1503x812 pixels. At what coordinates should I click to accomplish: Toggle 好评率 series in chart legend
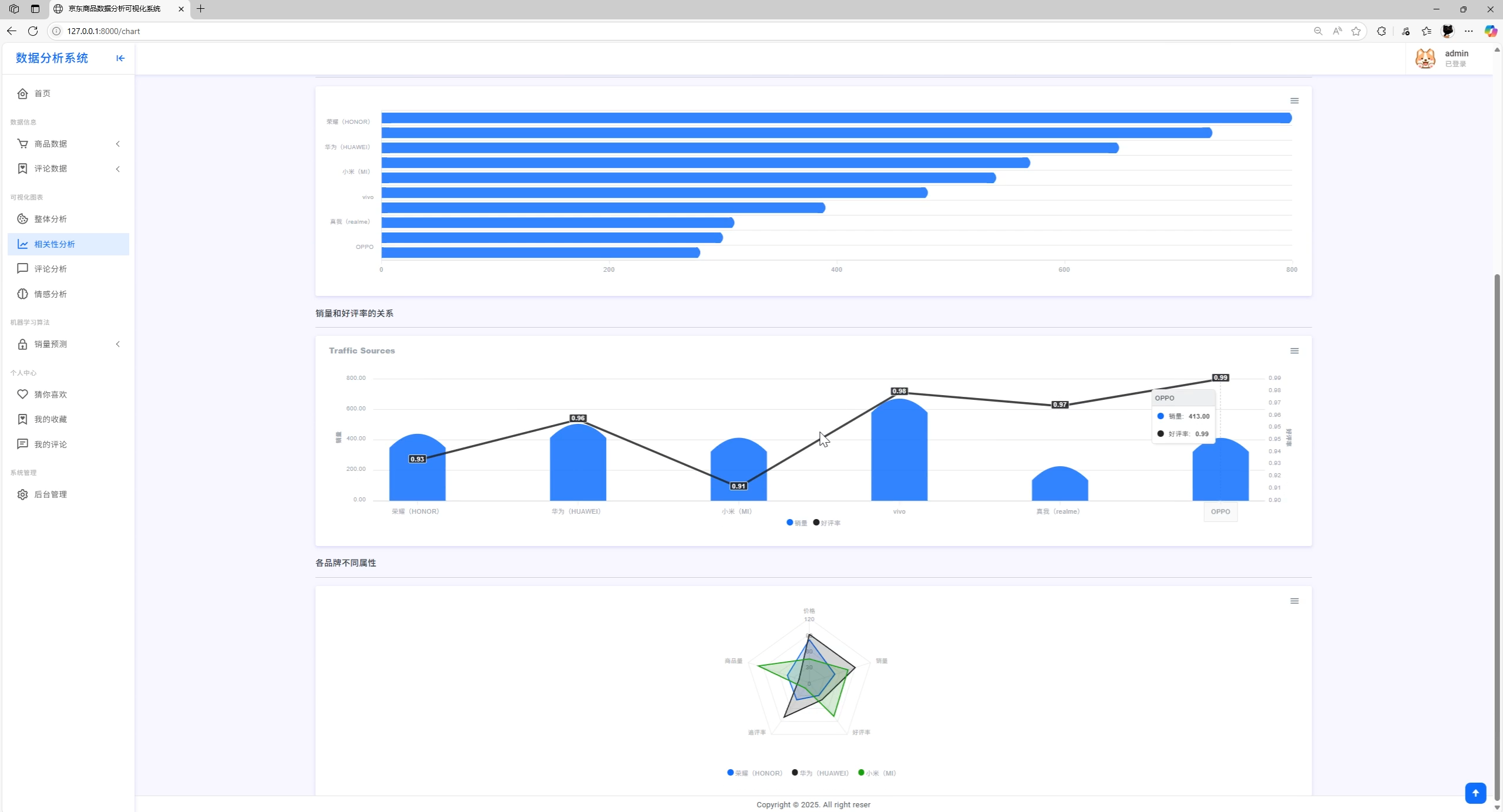pyautogui.click(x=827, y=523)
